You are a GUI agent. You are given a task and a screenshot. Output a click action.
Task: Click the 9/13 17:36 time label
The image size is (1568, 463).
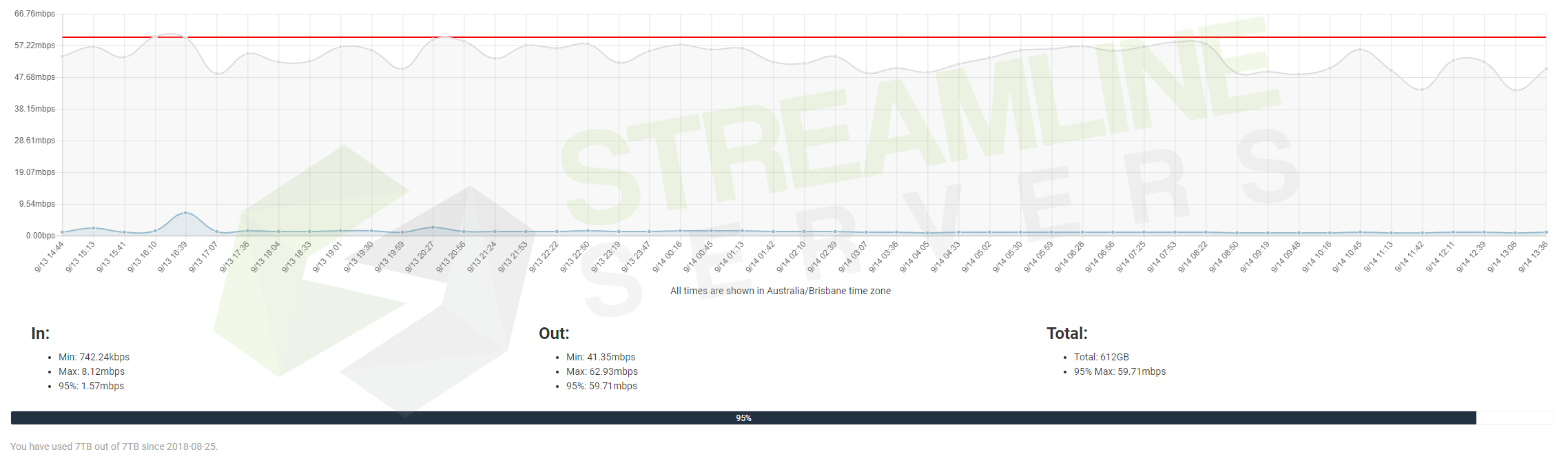click(234, 257)
